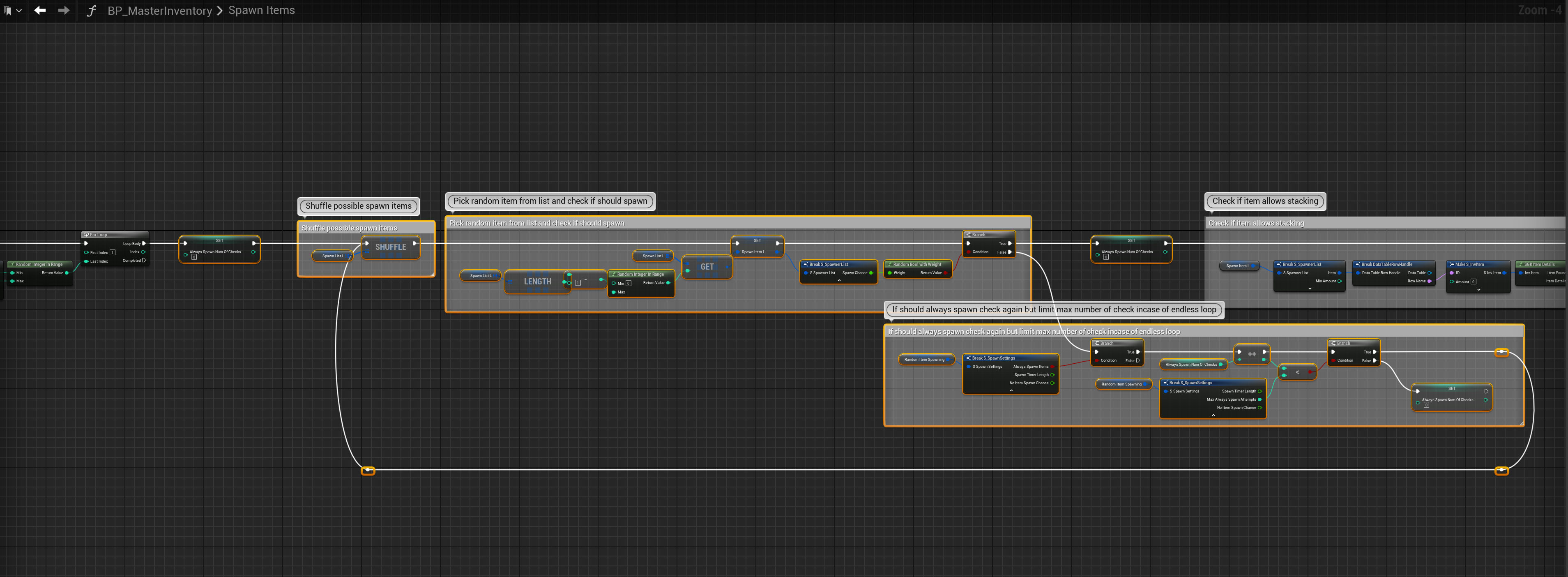Select the increment (++) node
Screen dimensions: 1568x577
pos(1251,354)
